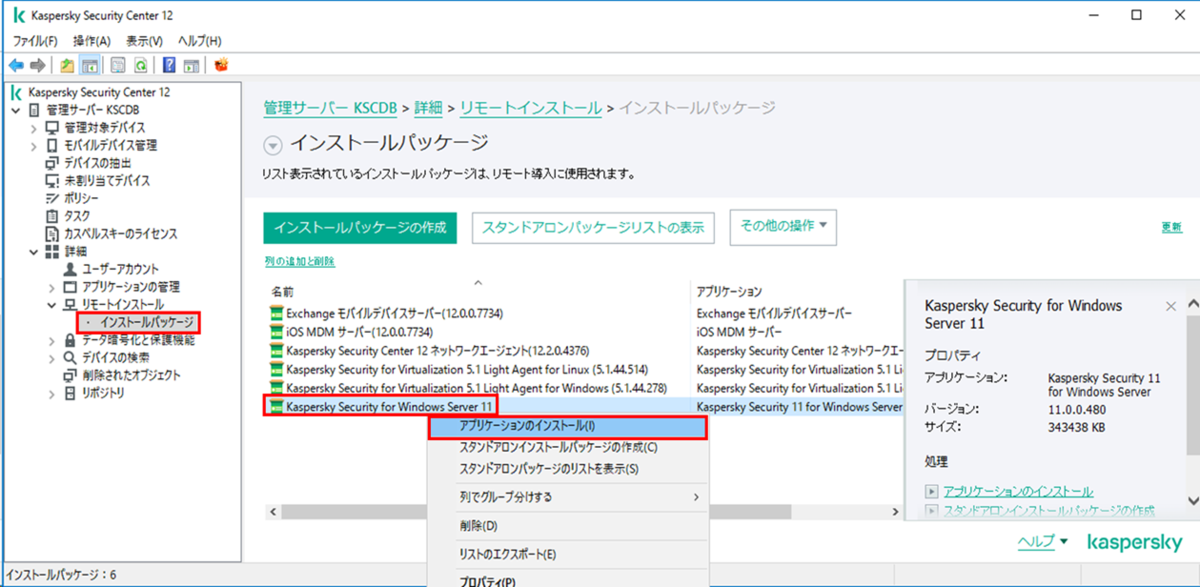Open the ヘルプ(H) menu in menu bar
The height and width of the screenshot is (587, 1200).
click(199, 41)
